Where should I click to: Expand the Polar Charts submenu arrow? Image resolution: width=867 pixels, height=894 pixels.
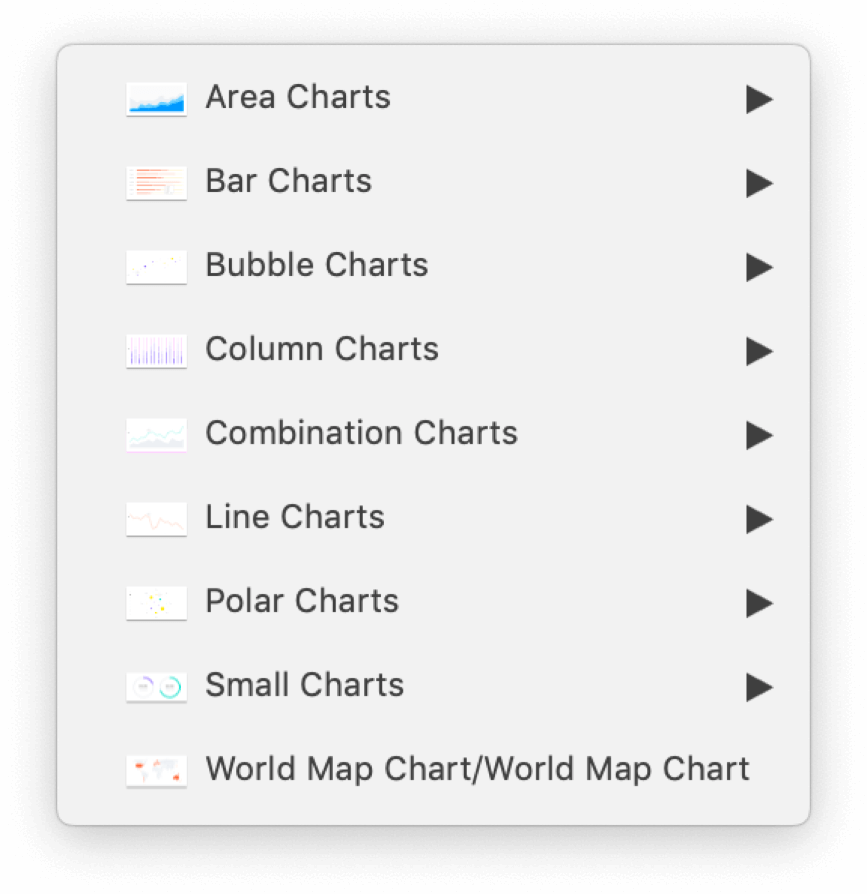click(x=759, y=603)
